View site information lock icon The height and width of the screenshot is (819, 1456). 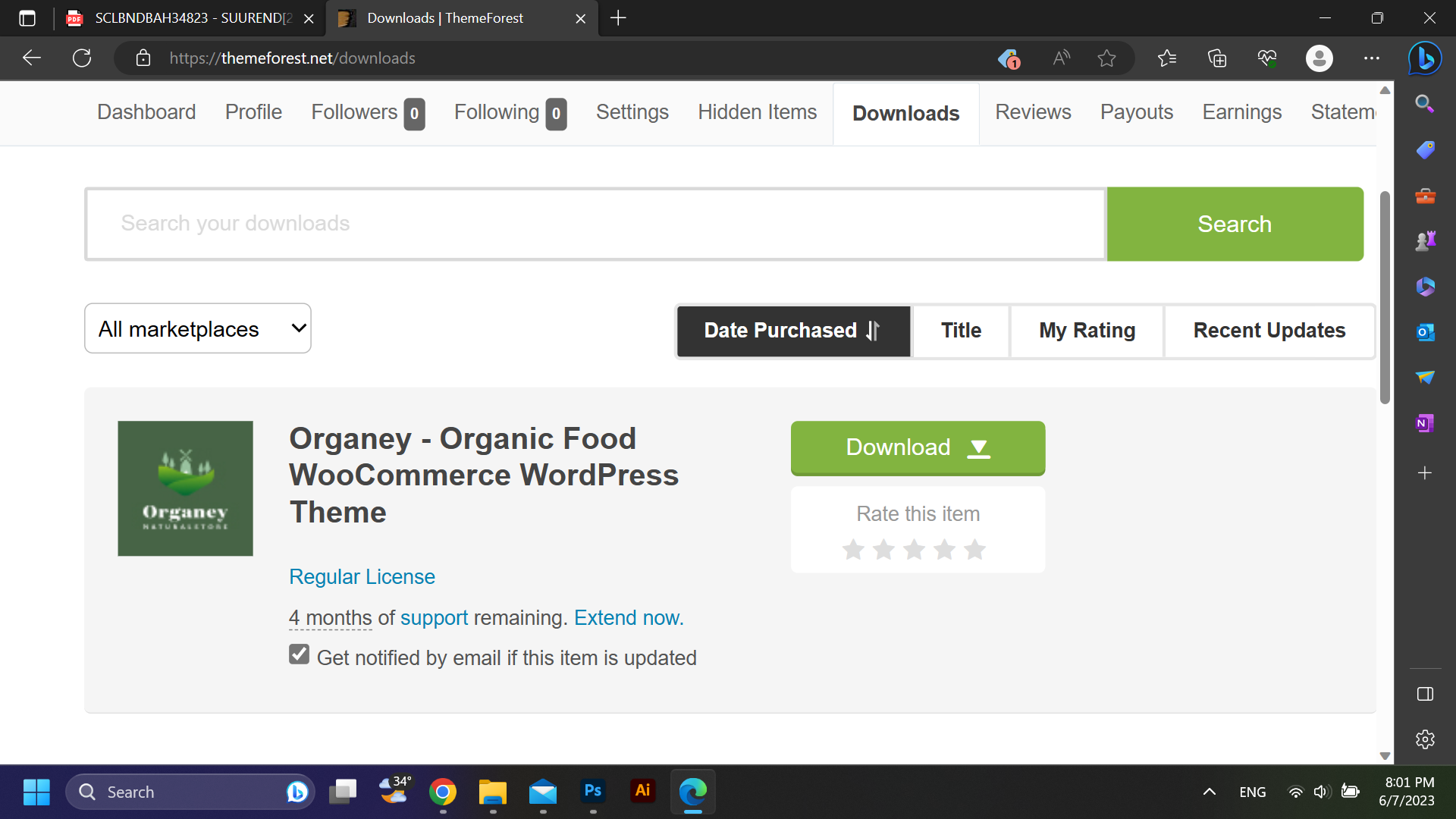143,58
